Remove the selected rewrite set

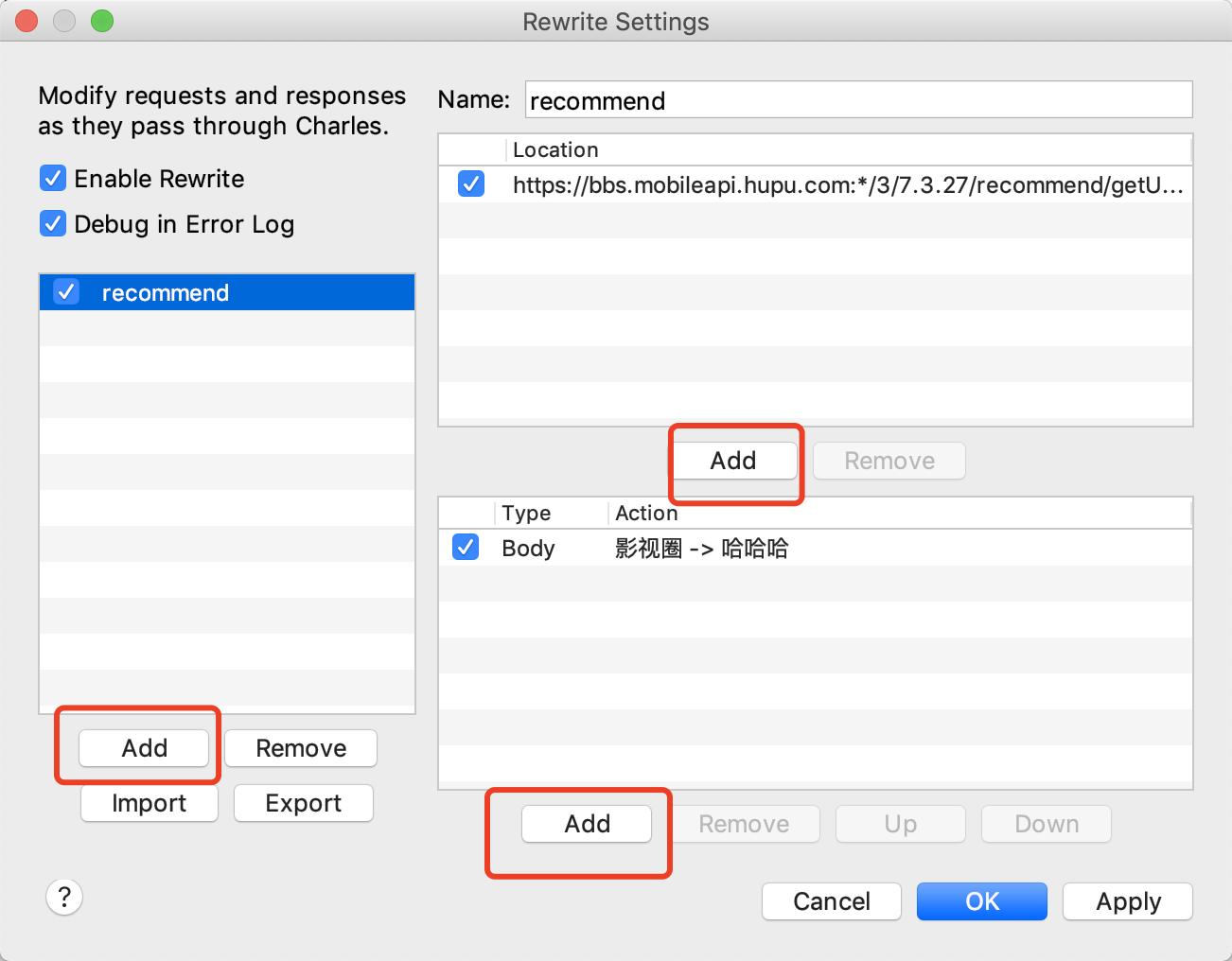click(301, 748)
